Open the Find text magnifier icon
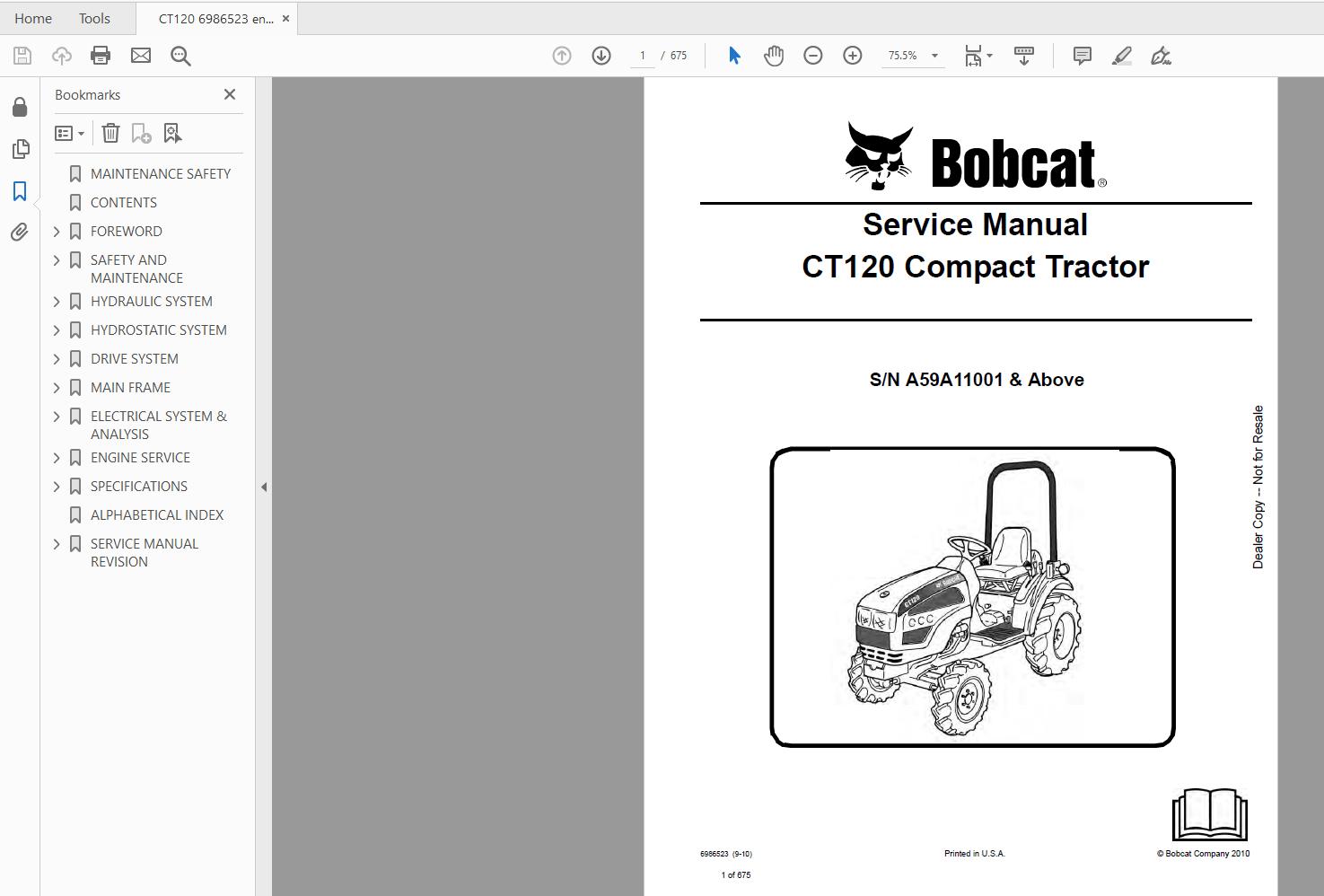1324x896 pixels. coord(180,56)
